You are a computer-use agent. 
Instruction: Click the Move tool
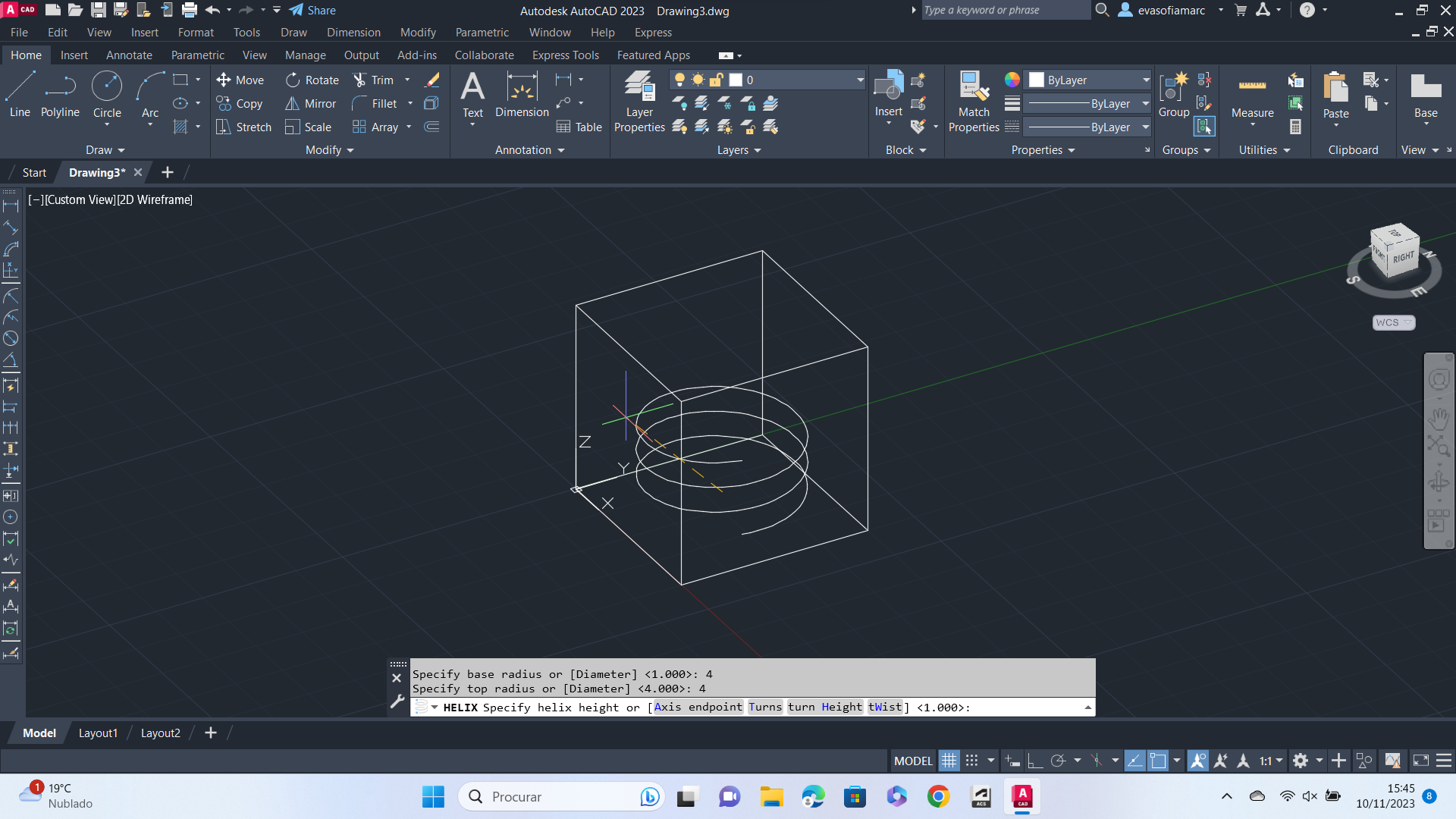(x=240, y=80)
